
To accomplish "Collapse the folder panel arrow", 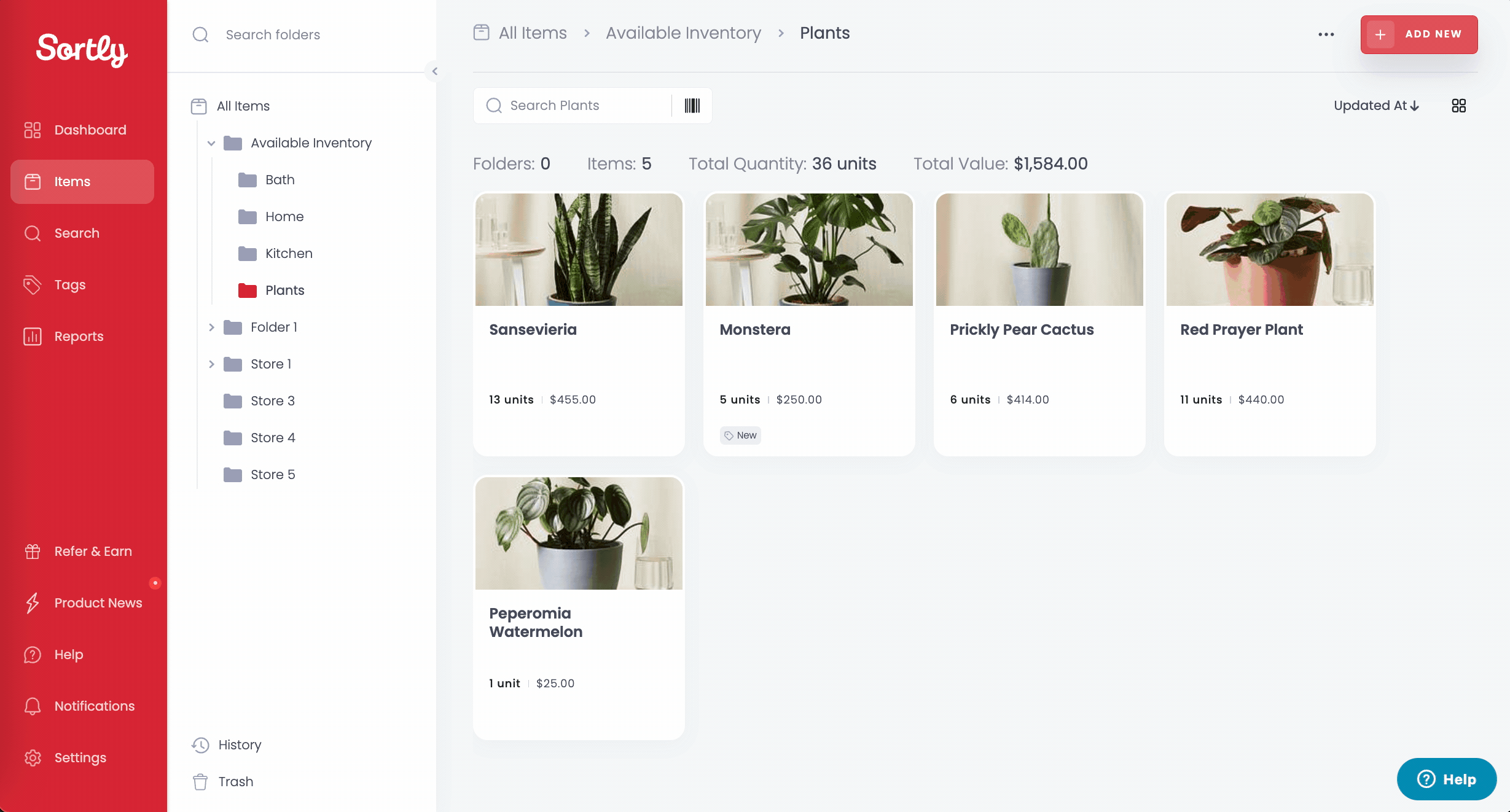I will tap(434, 71).
